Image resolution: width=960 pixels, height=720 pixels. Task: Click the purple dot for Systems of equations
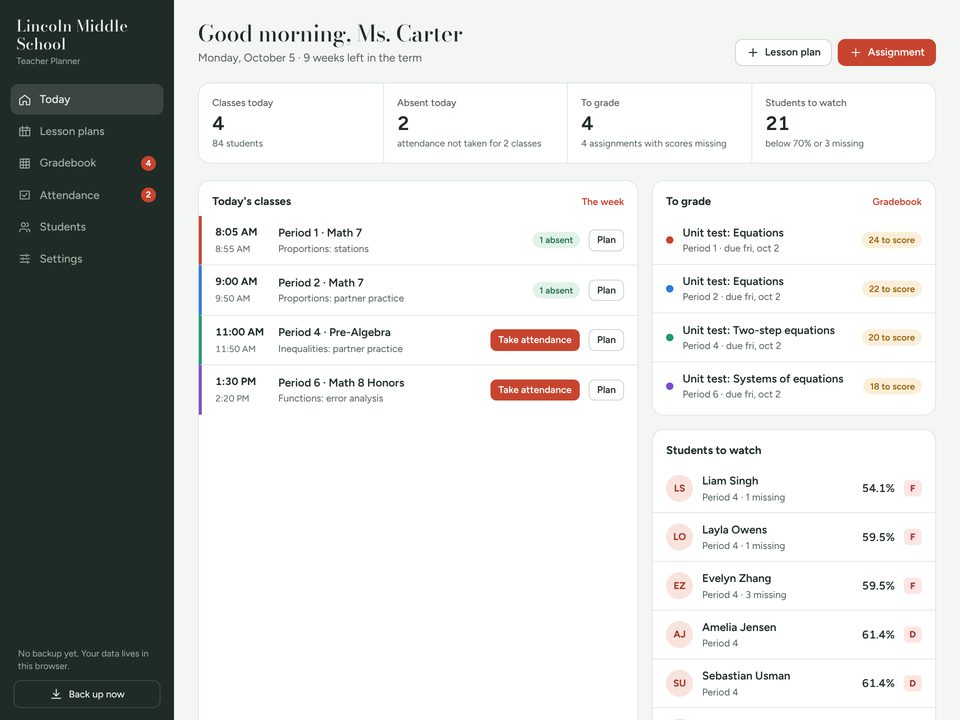click(x=670, y=386)
